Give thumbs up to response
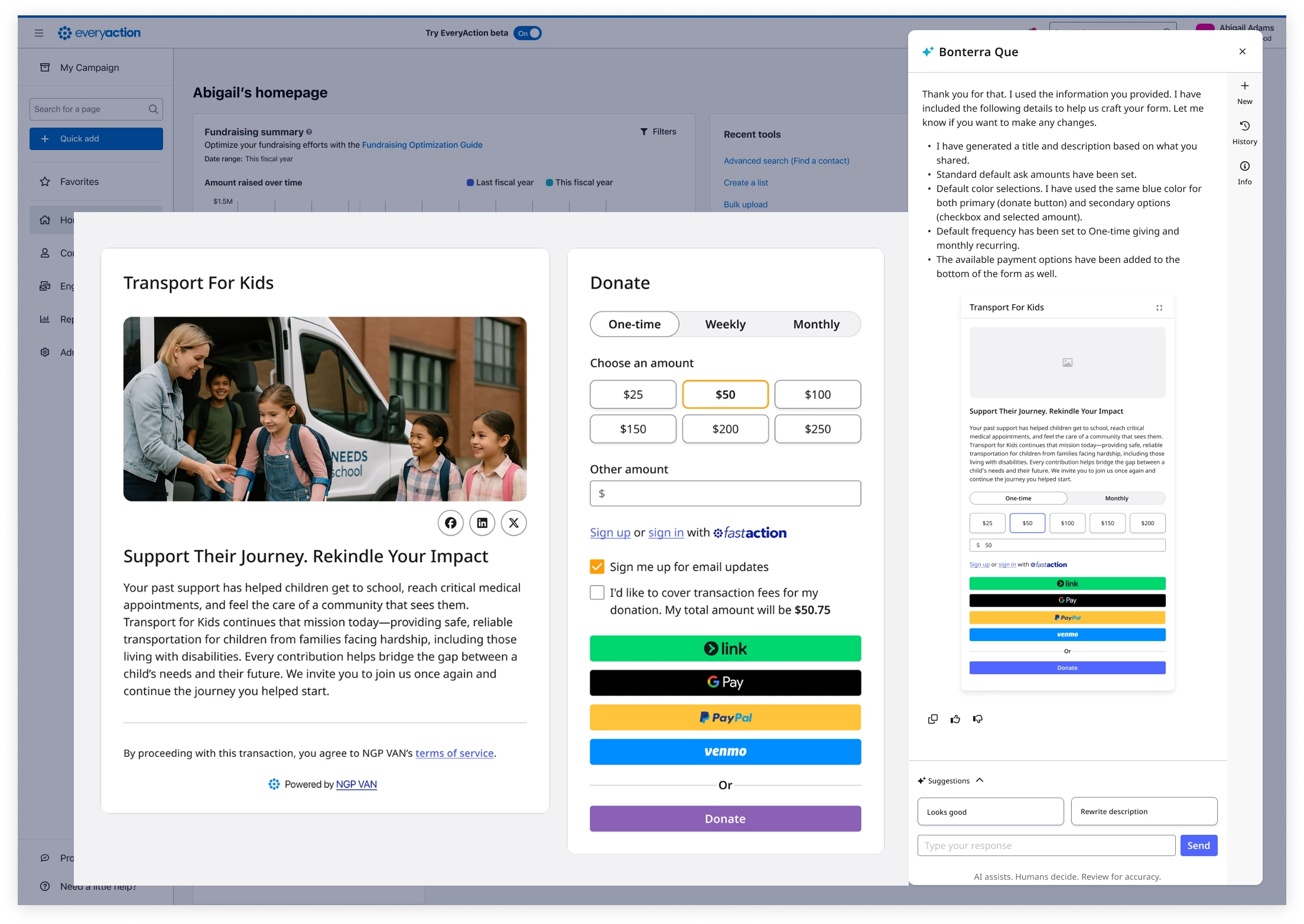Viewport: 1304px width, 924px height. (955, 719)
